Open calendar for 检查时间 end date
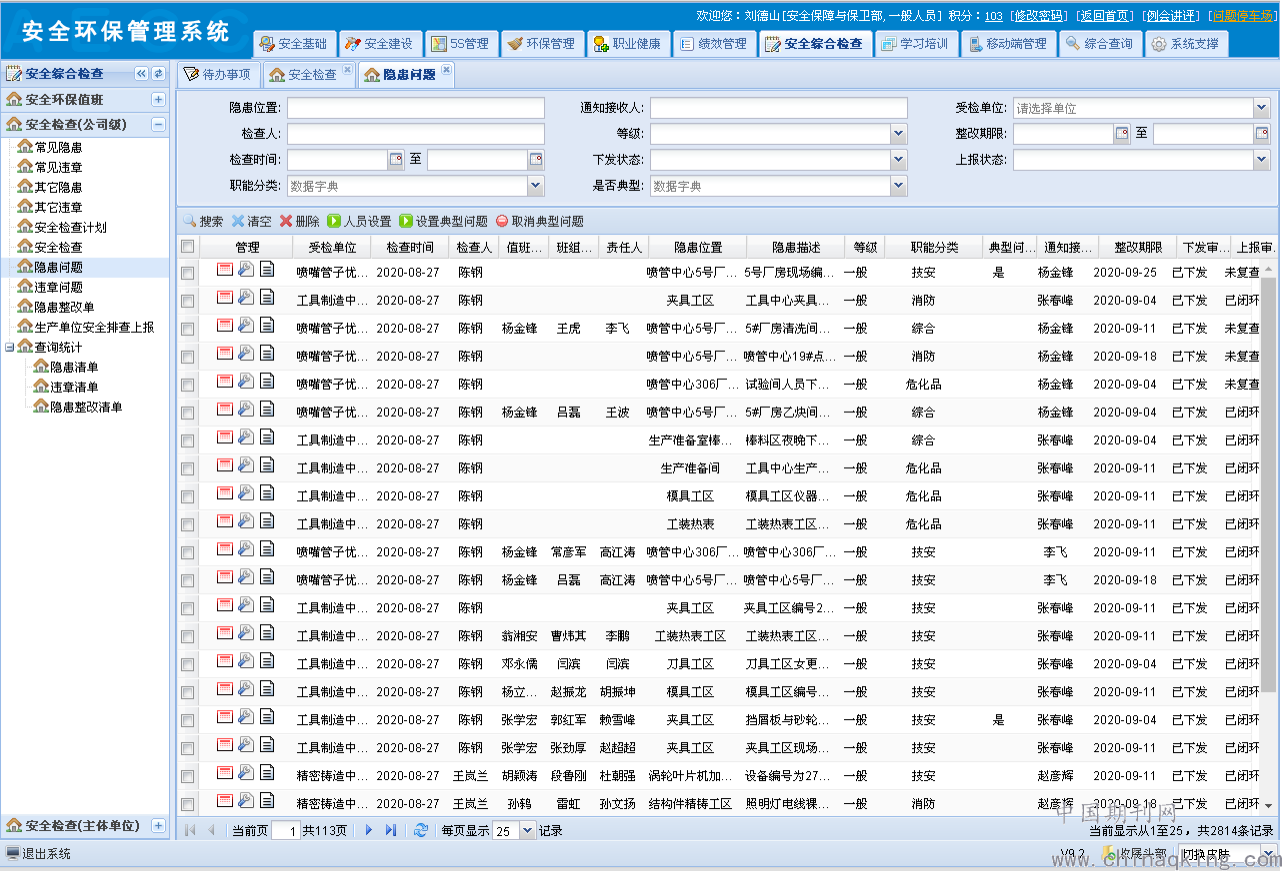This screenshot has height=871, width=1282. click(x=536, y=160)
